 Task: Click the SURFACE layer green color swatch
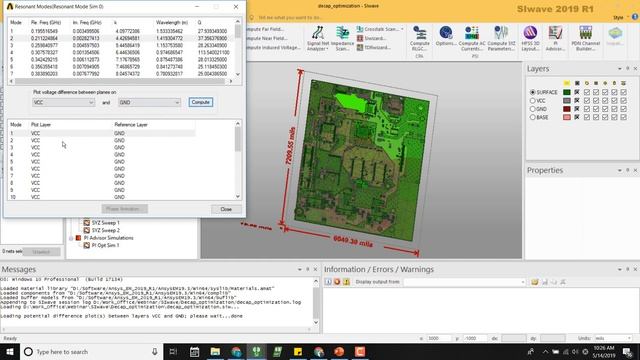coord(567,92)
